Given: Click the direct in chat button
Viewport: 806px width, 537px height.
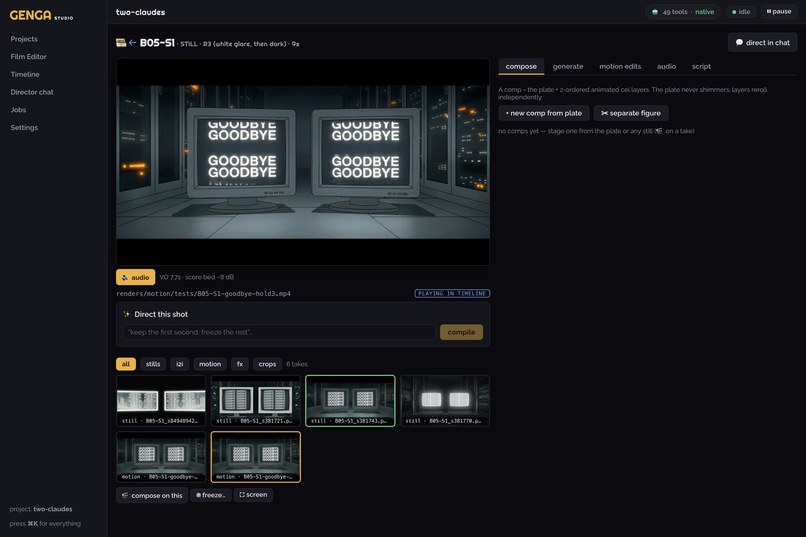Looking at the screenshot, I should pyautogui.click(x=762, y=43).
